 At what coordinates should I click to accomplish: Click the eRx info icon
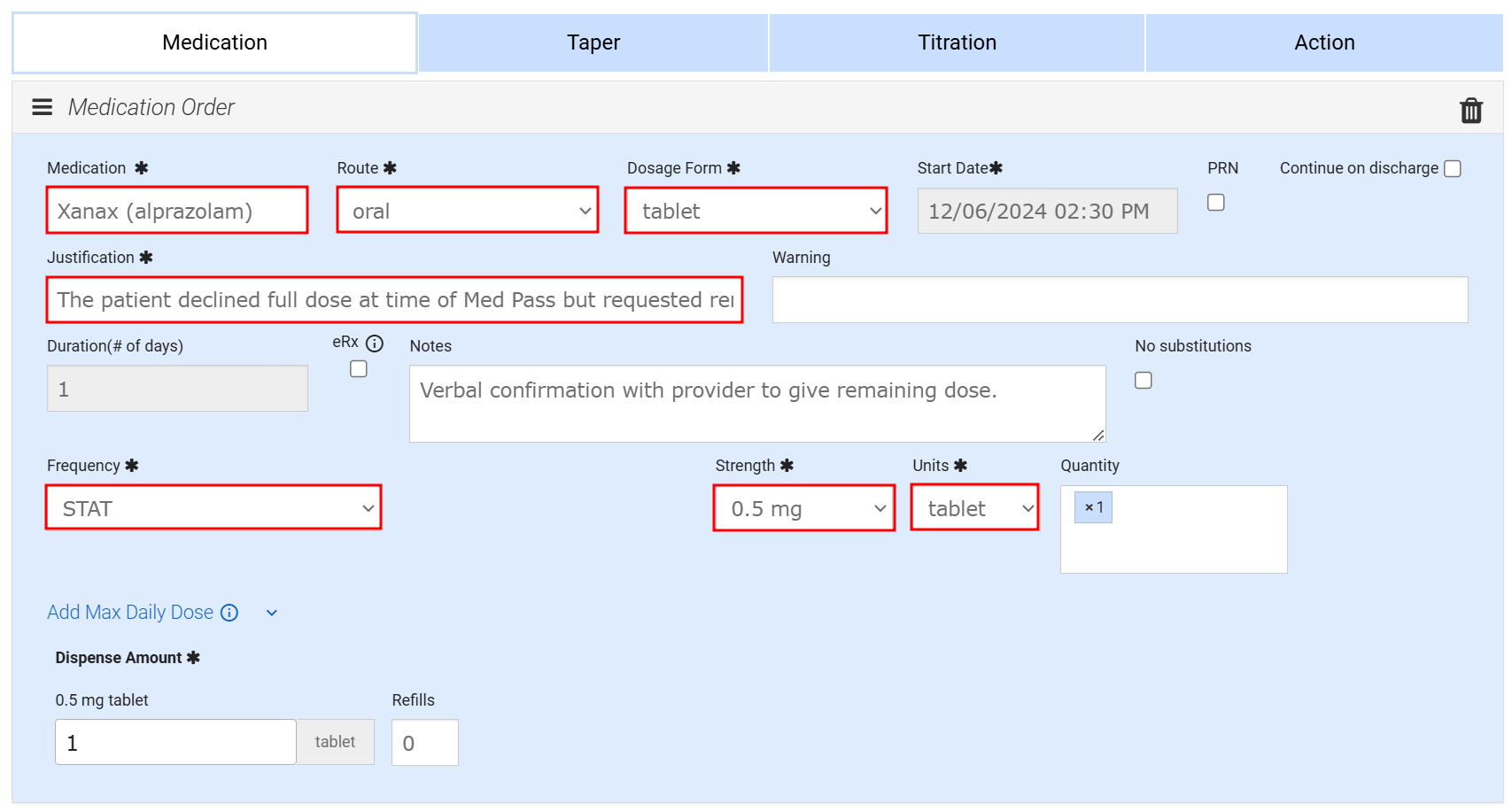point(375,343)
